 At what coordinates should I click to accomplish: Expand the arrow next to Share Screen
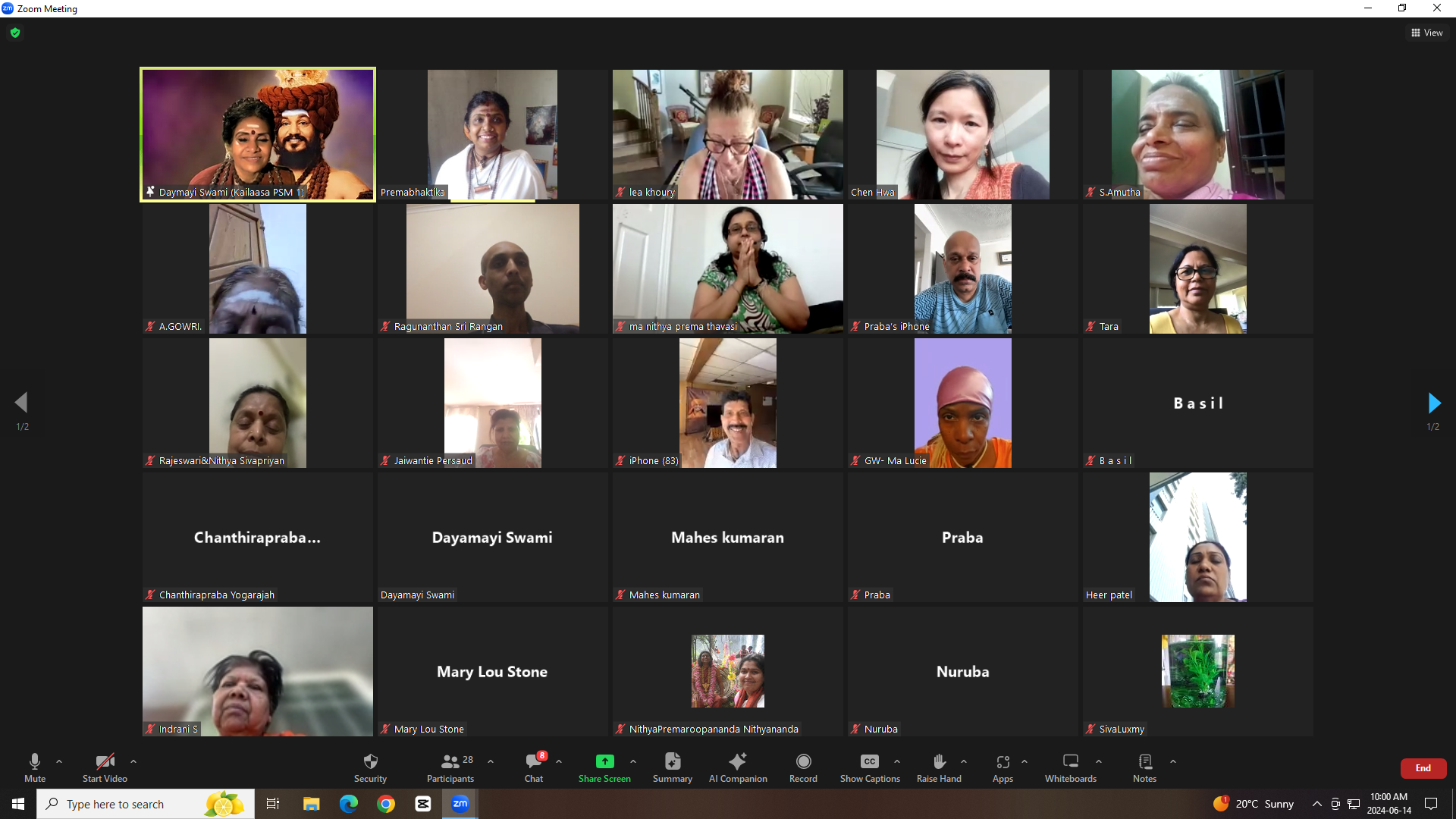633,761
